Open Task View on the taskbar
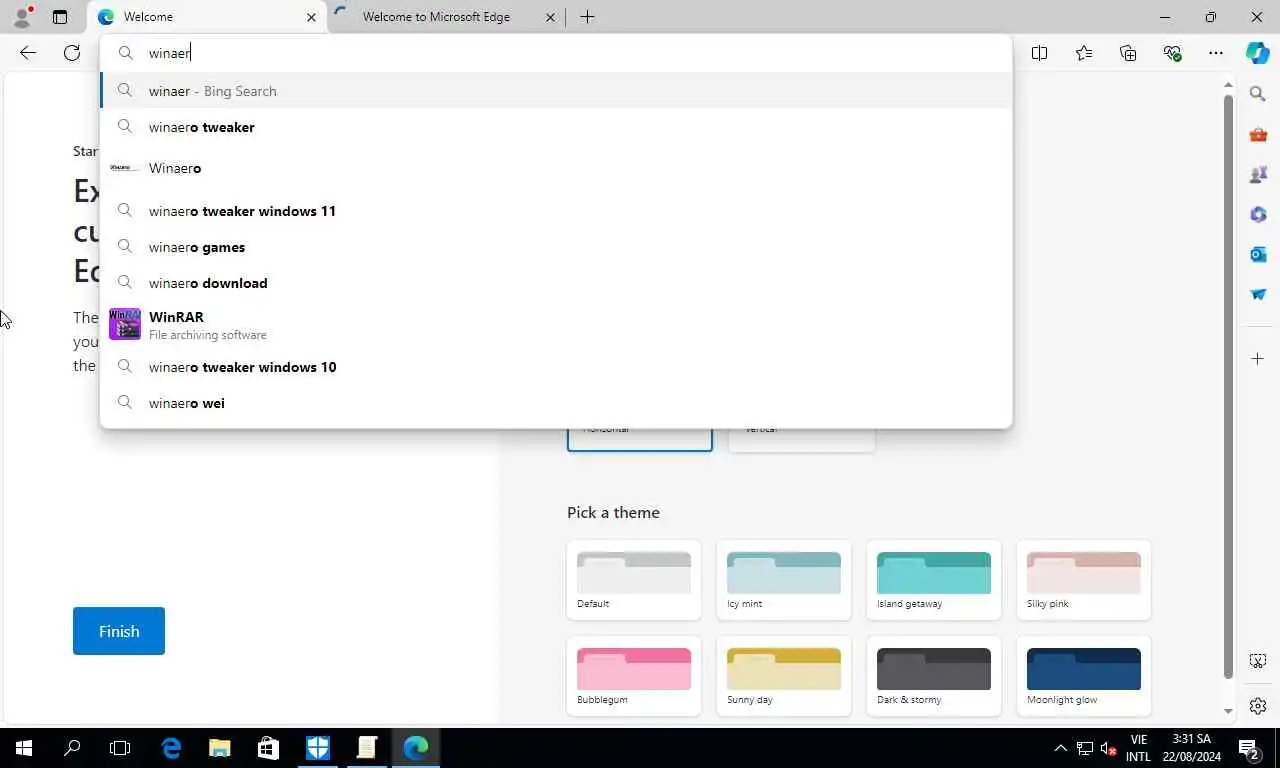 pos(120,748)
